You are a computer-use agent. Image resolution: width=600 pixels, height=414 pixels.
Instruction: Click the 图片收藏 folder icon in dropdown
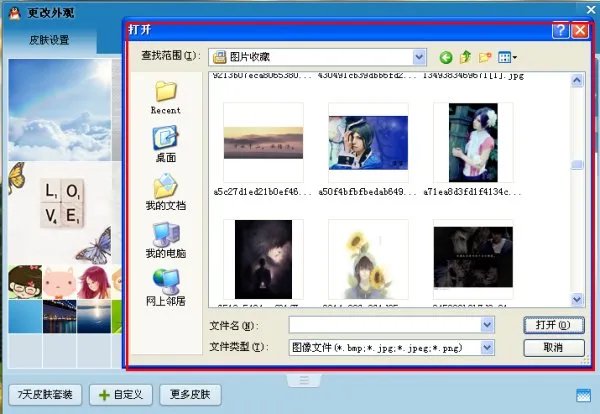click(220, 57)
